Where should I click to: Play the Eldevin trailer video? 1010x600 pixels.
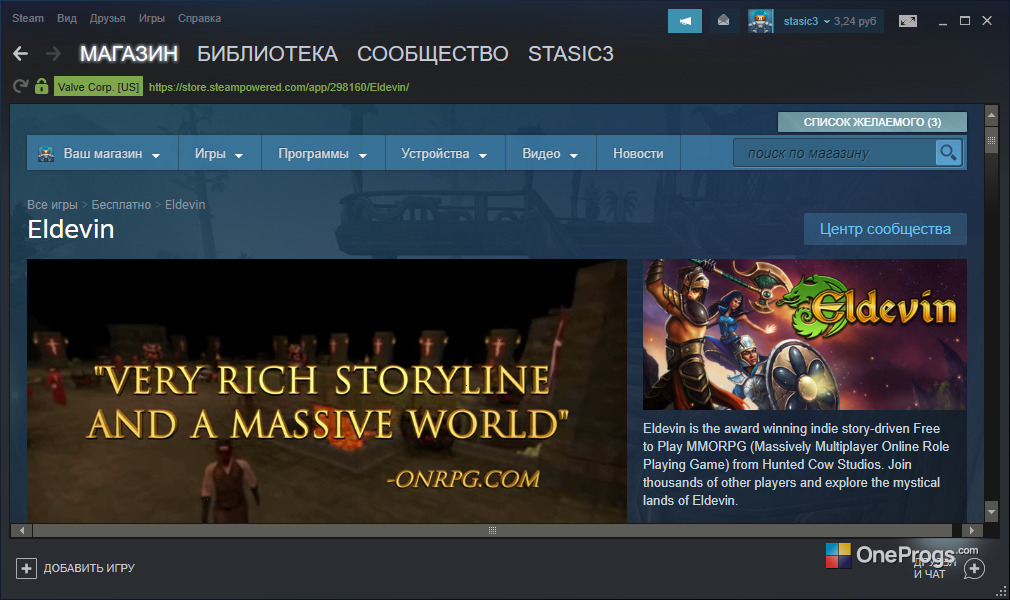pos(327,391)
